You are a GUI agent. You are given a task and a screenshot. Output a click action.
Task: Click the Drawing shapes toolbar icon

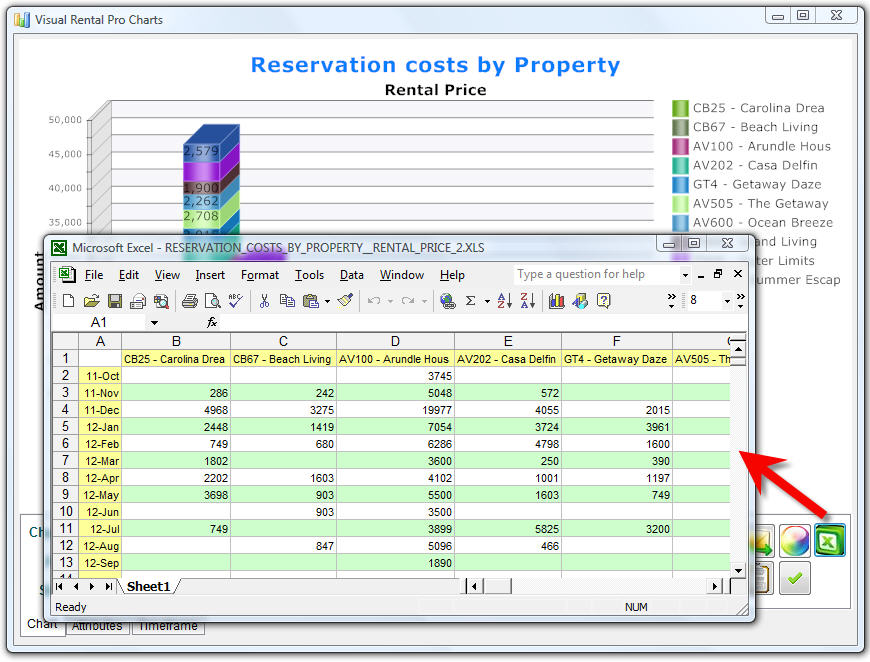coord(580,301)
